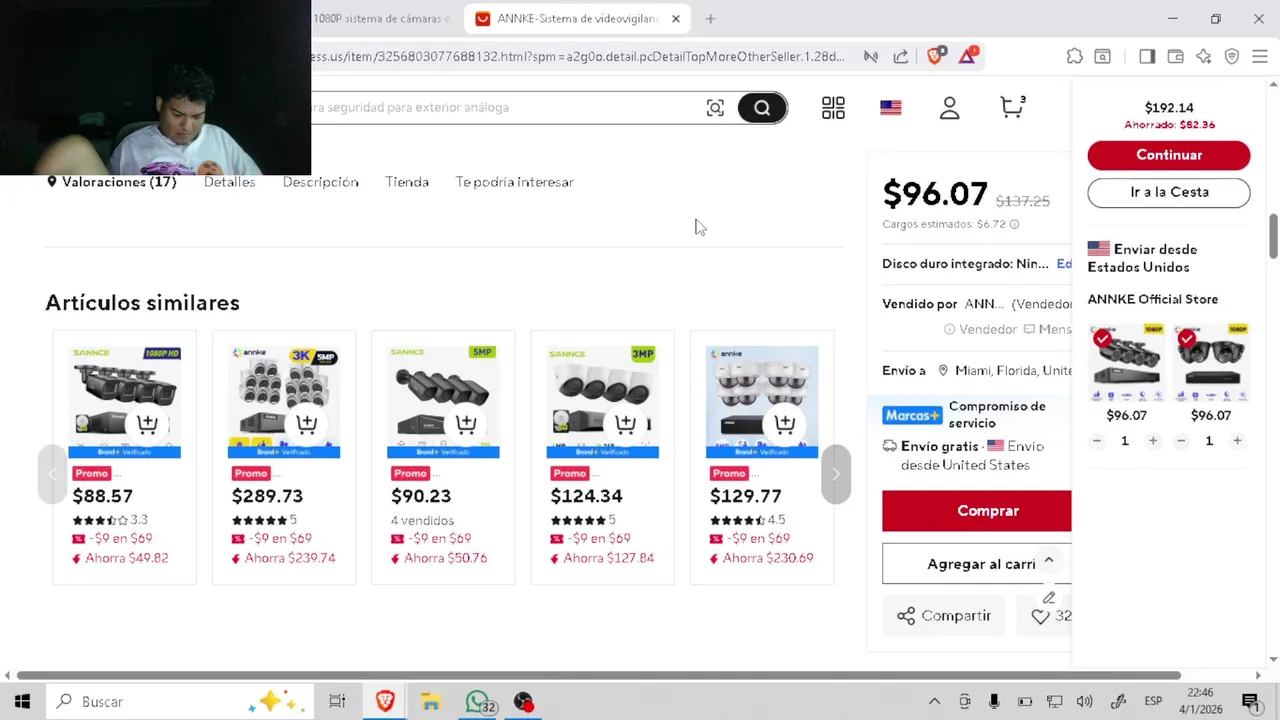Show next similar articles with right arrow
Image resolution: width=1280 pixels, height=720 pixels.
tap(836, 474)
